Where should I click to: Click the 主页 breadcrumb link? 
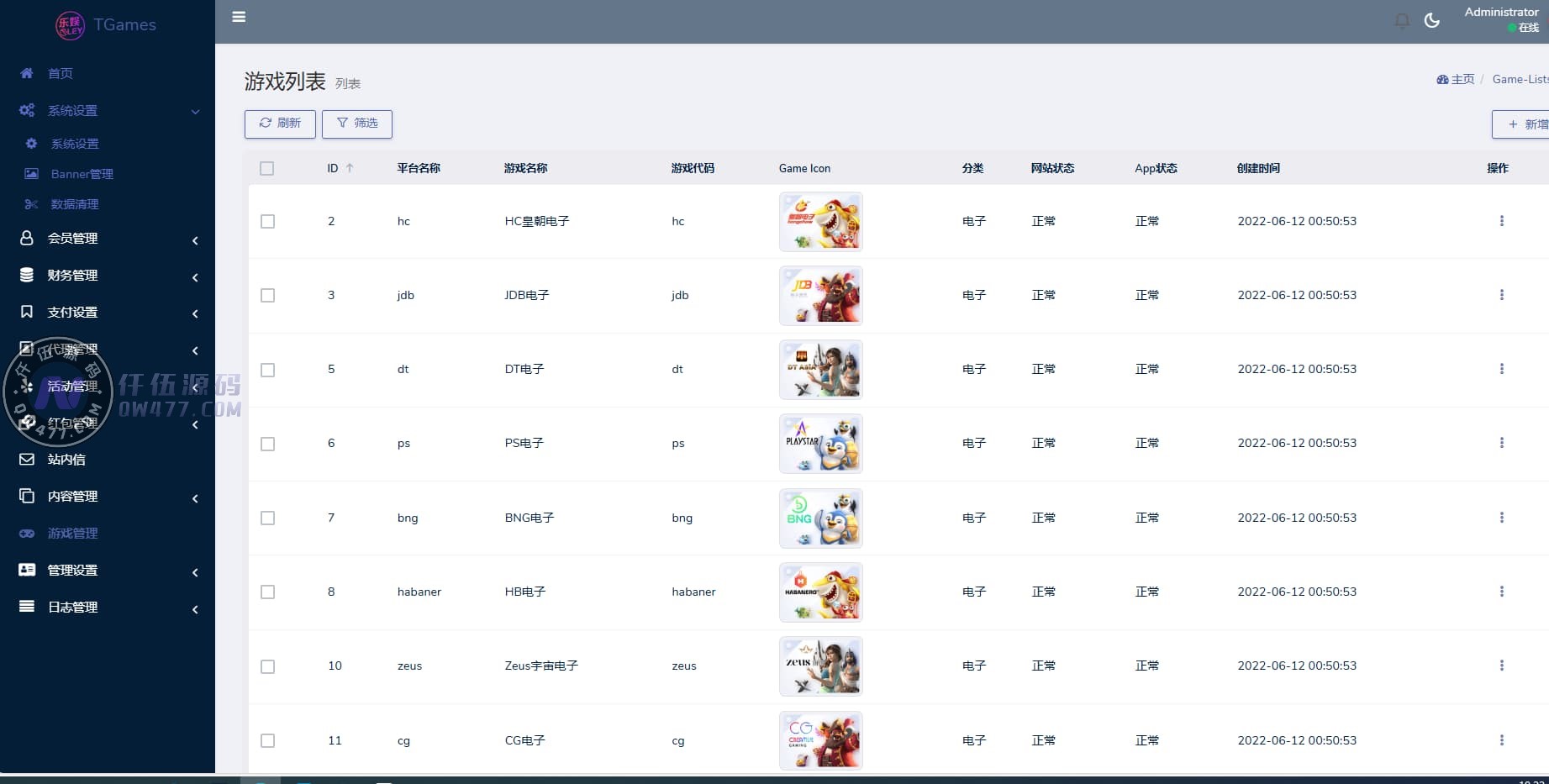coord(1457,79)
